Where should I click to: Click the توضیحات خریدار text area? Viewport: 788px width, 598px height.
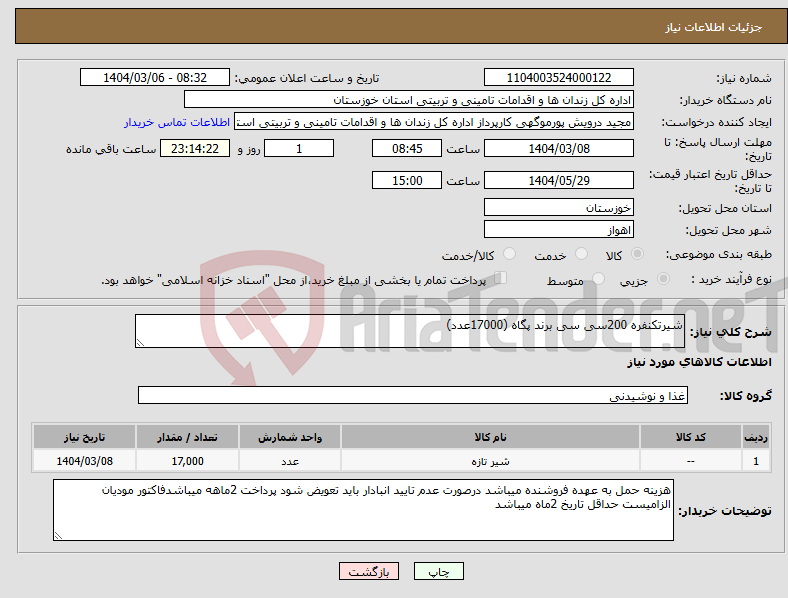tap(363, 510)
